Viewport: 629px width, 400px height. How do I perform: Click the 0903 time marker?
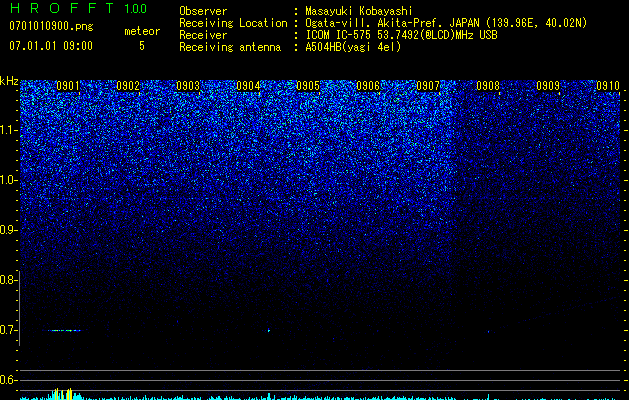click(x=188, y=86)
